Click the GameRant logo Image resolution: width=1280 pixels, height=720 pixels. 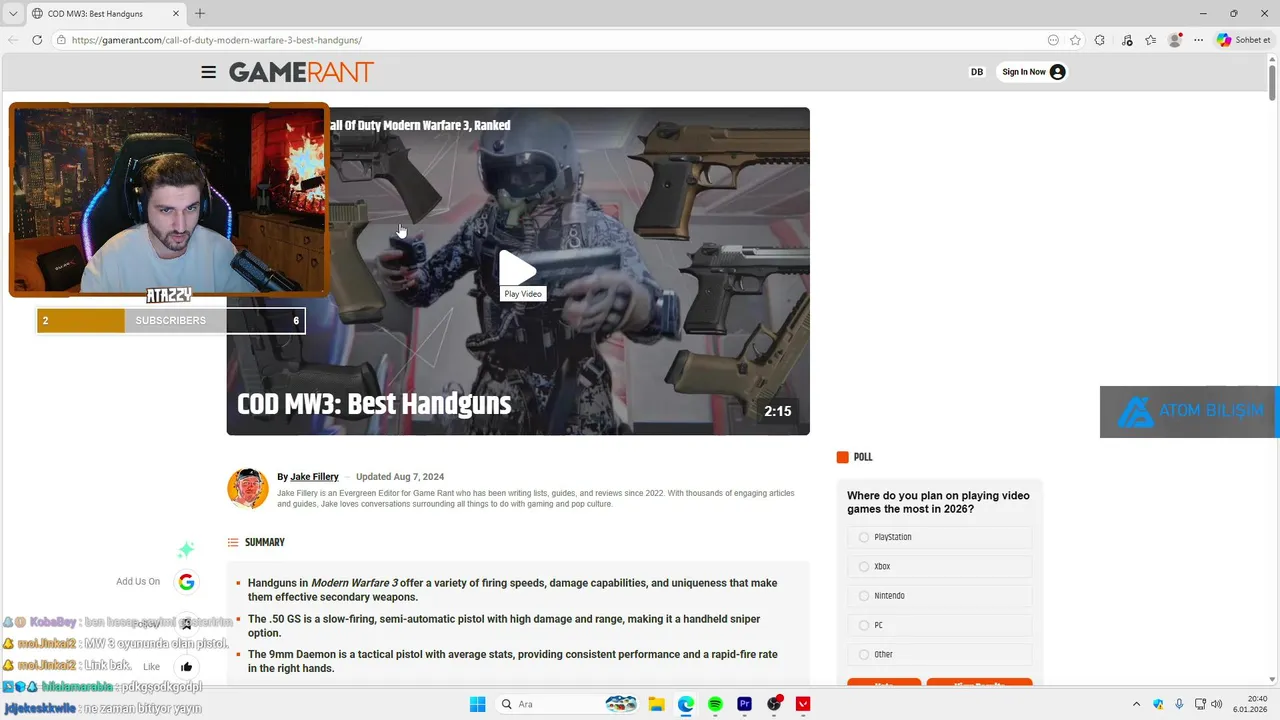[x=301, y=72]
